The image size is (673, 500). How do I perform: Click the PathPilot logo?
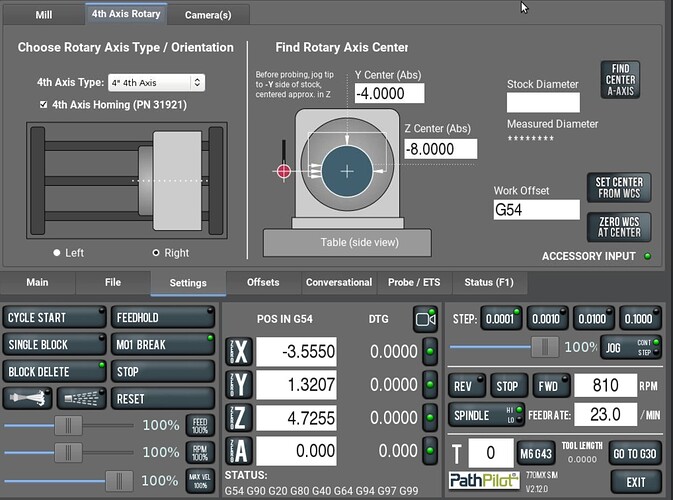484,481
